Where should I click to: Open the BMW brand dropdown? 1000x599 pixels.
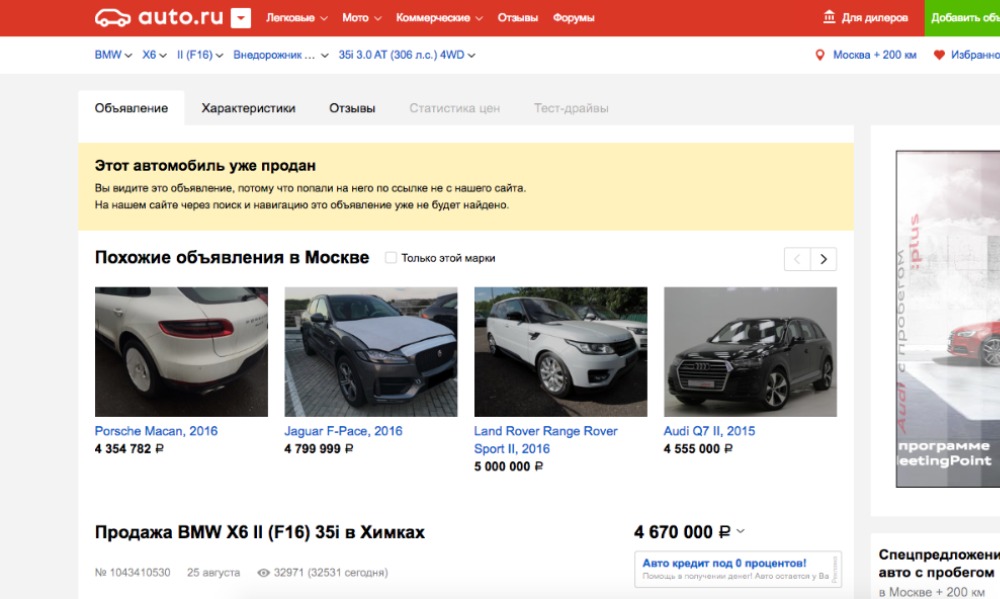click(113, 55)
